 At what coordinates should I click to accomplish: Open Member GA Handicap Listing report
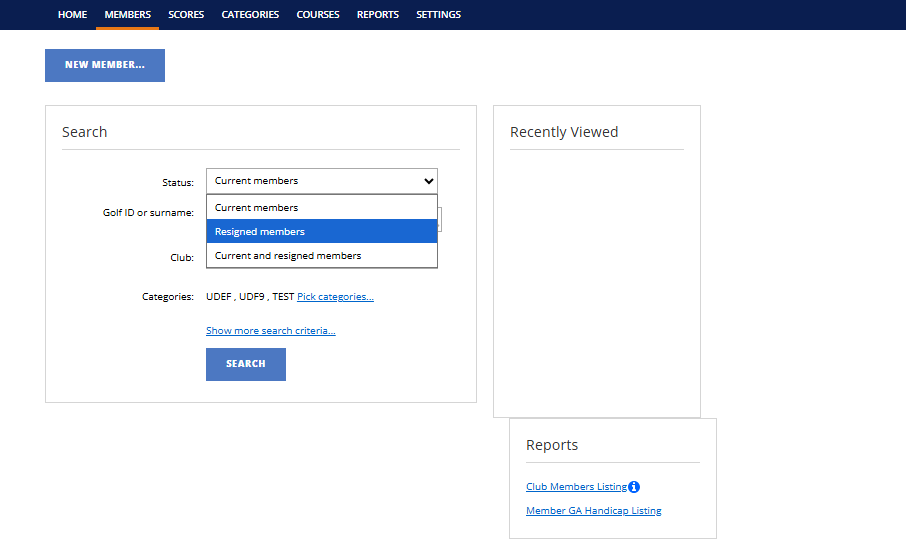point(593,510)
